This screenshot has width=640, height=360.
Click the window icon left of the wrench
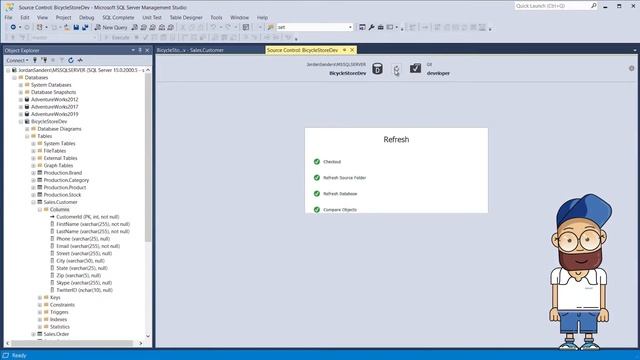coord(362,27)
